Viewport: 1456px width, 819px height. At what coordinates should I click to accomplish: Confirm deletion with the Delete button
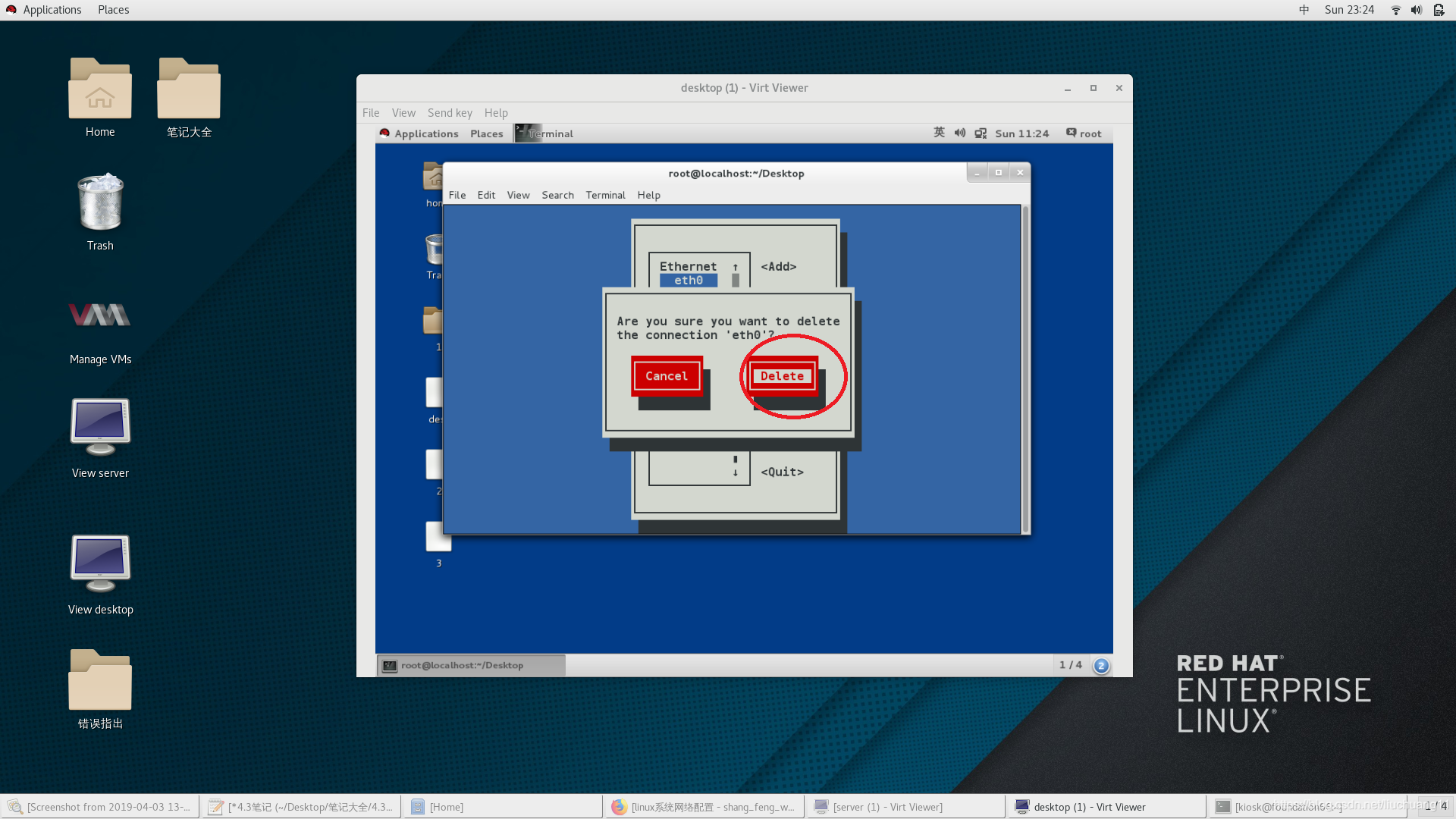(782, 376)
